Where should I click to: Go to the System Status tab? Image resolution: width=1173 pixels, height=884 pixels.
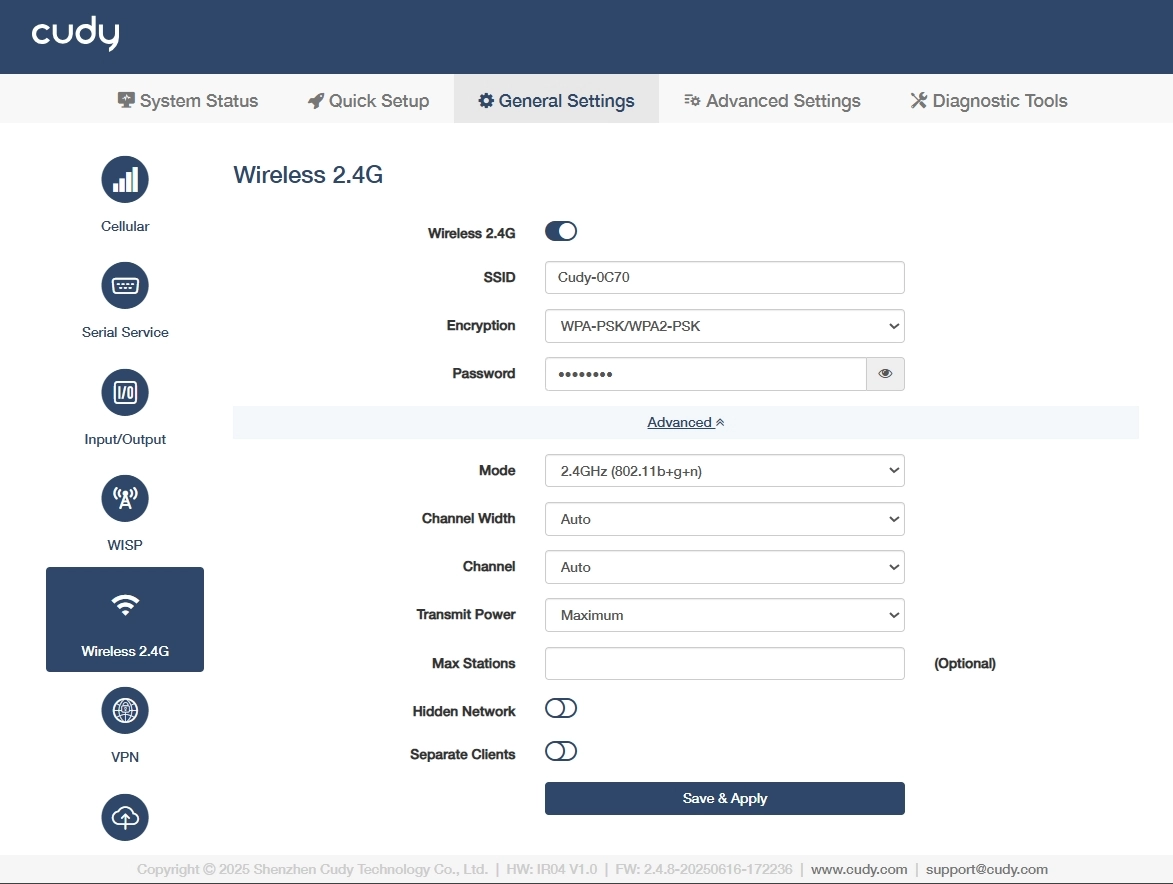click(x=188, y=100)
